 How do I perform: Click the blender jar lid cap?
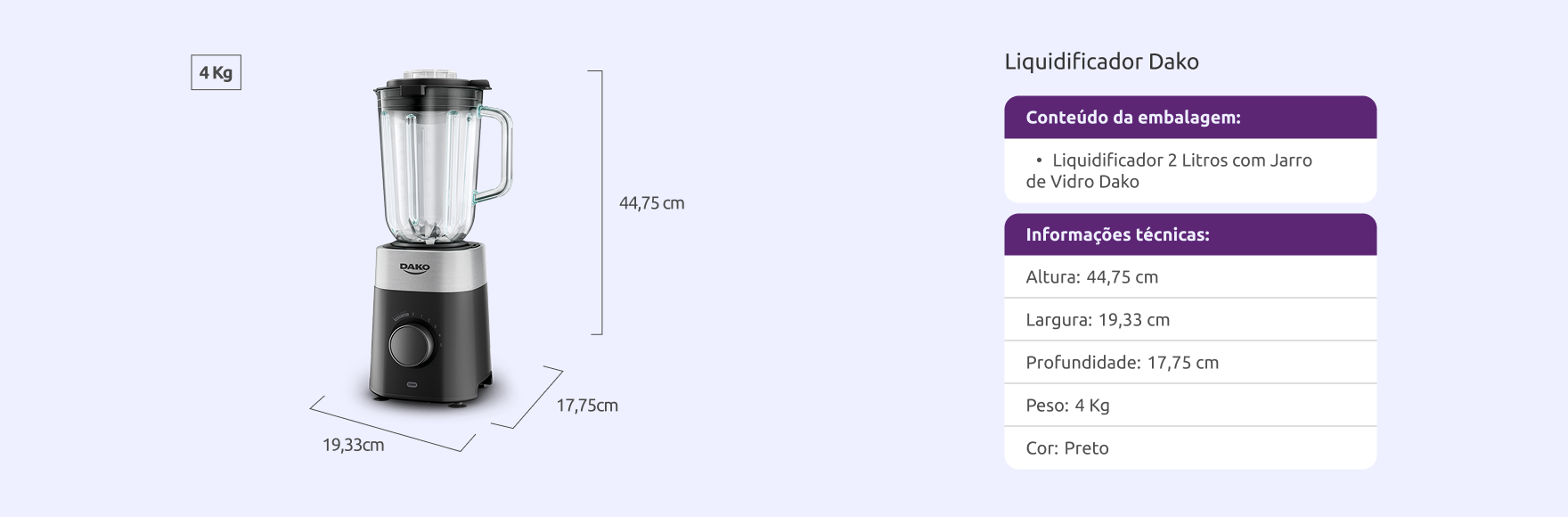coord(432,76)
